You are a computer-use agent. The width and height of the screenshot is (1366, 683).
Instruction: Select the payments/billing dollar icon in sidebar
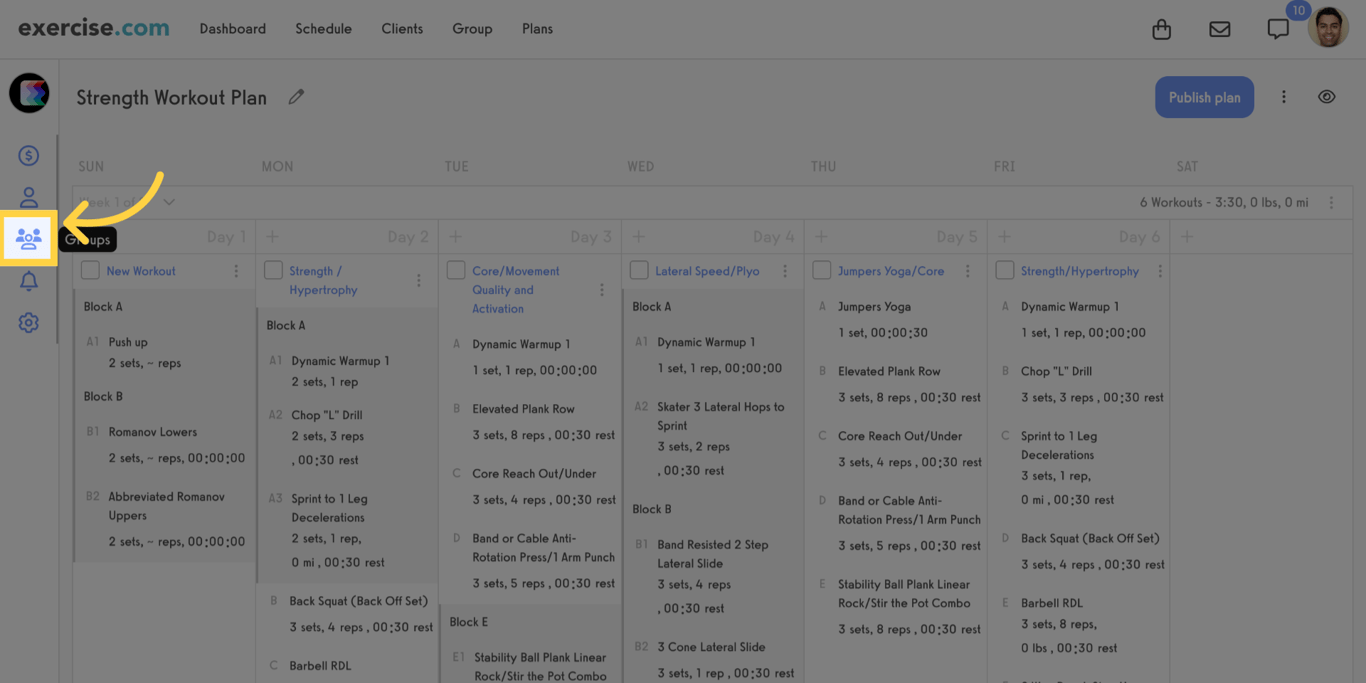(x=28, y=155)
